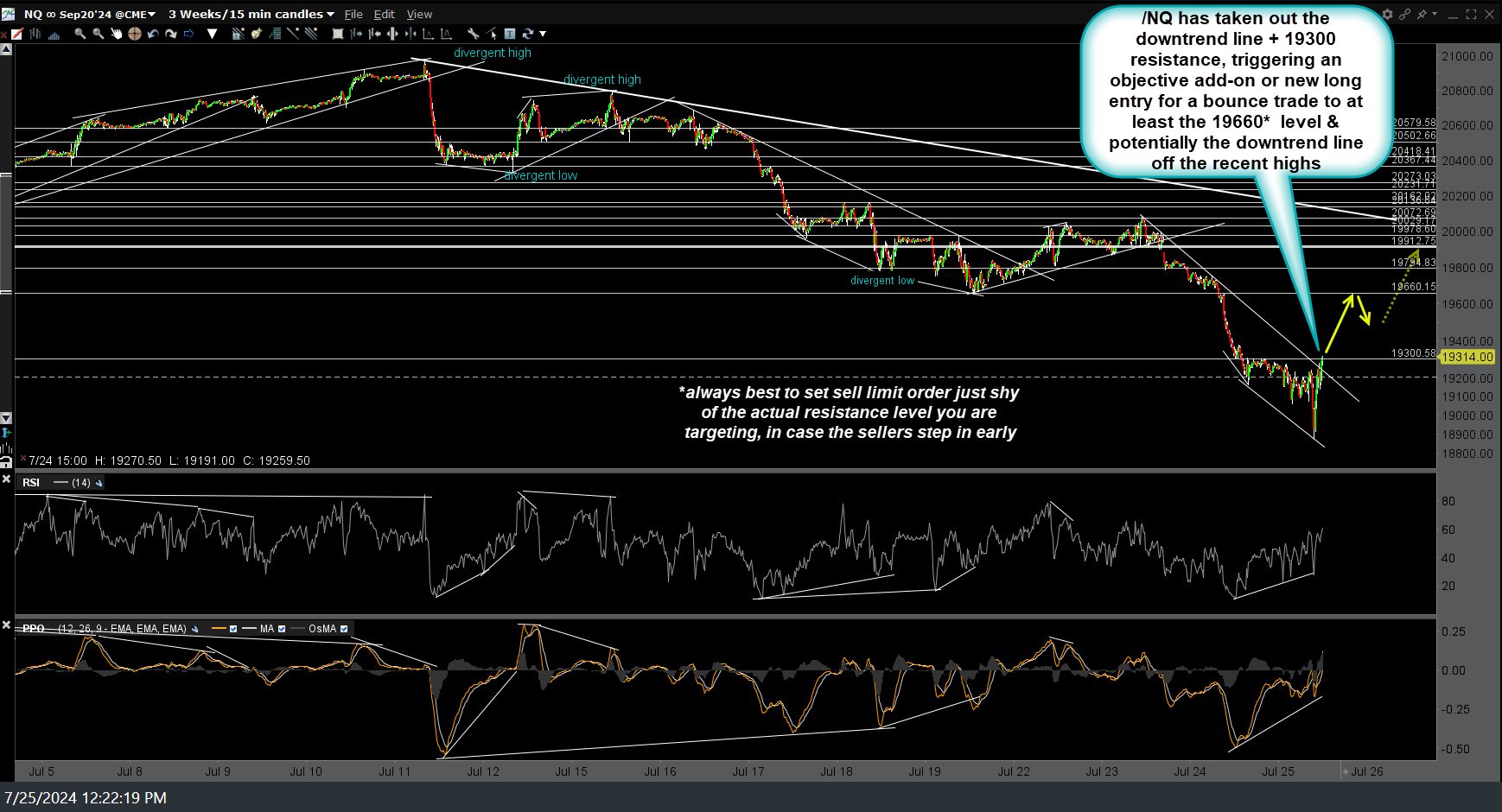Redo the last chart action

170,34
